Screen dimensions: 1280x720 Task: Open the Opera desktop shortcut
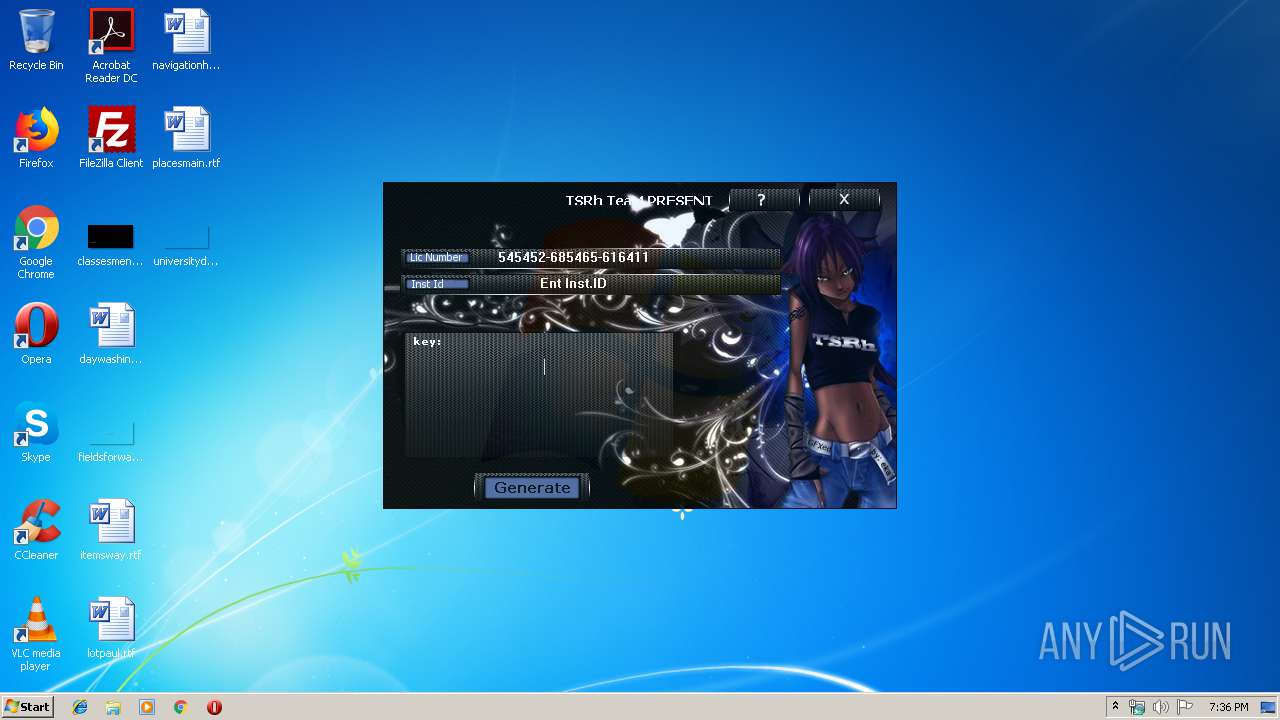pyautogui.click(x=36, y=334)
